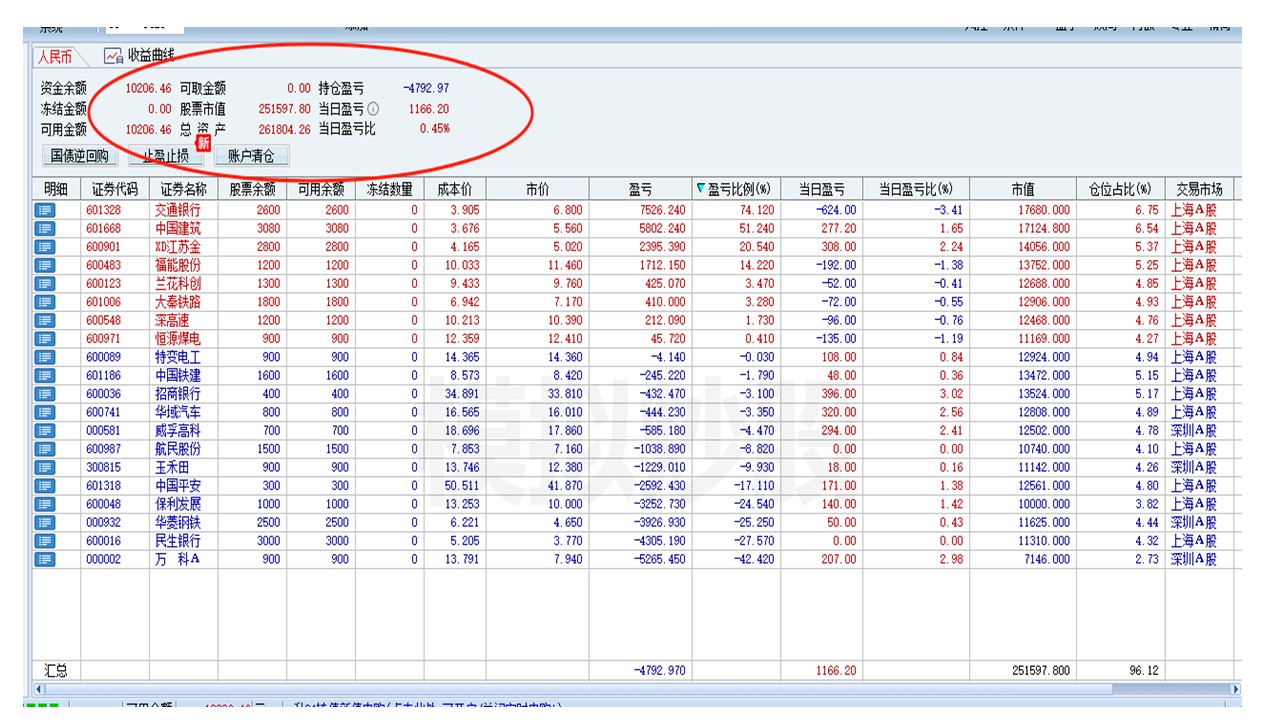Image resolution: width=1280 pixels, height=720 pixels.
Task: Click the detail icon for 万科A row
Action: [45, 560]
